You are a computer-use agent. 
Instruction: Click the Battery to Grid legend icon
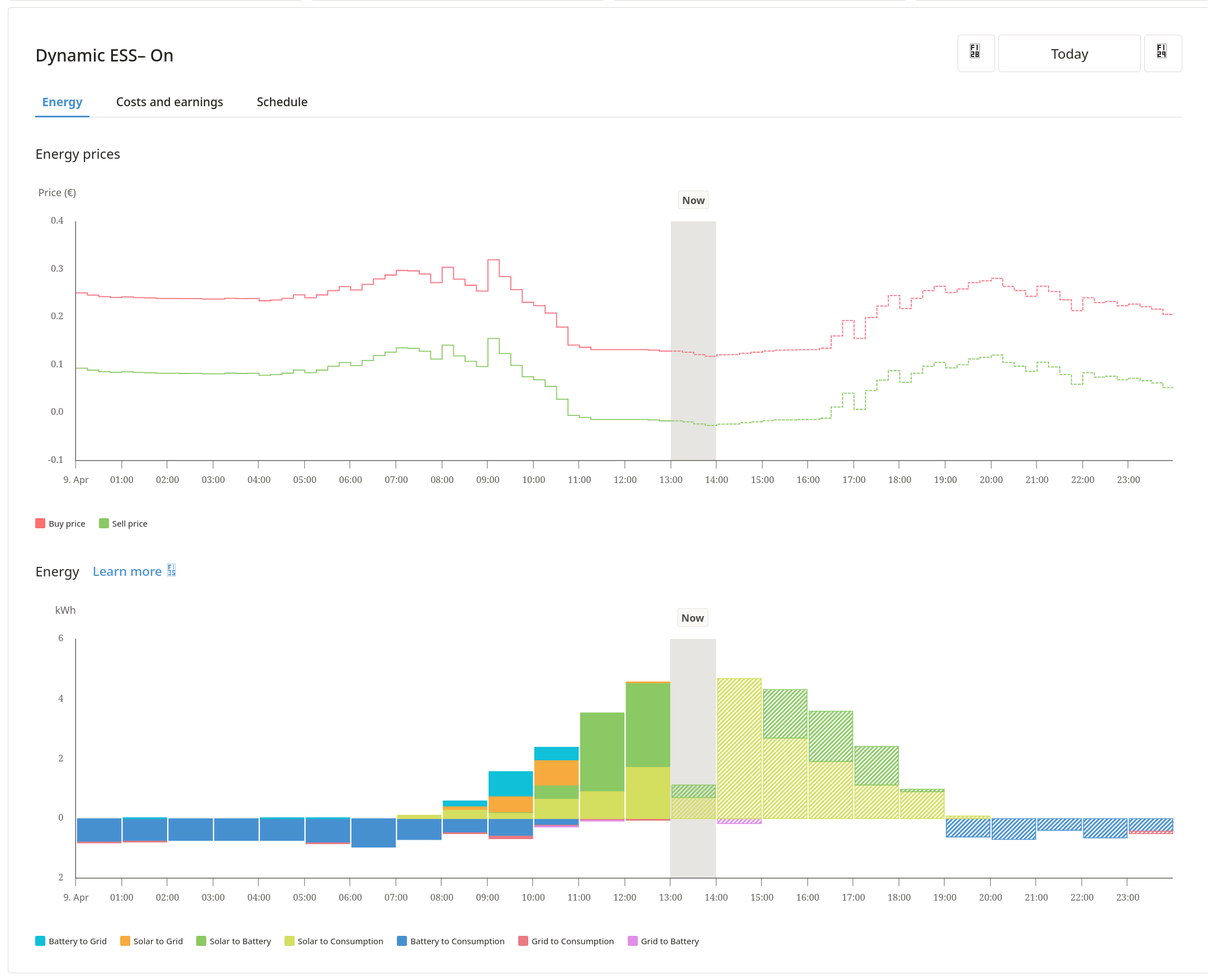(x=40, y=941)
